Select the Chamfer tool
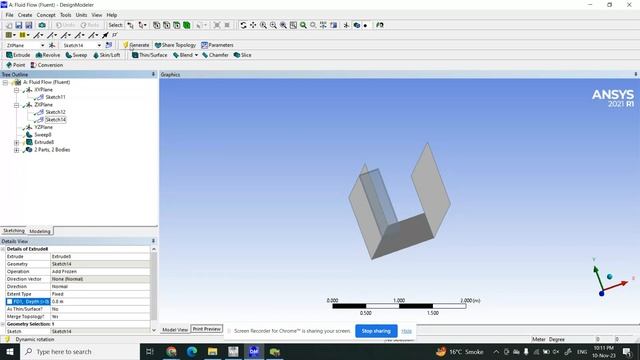 (x=215, y=55)
